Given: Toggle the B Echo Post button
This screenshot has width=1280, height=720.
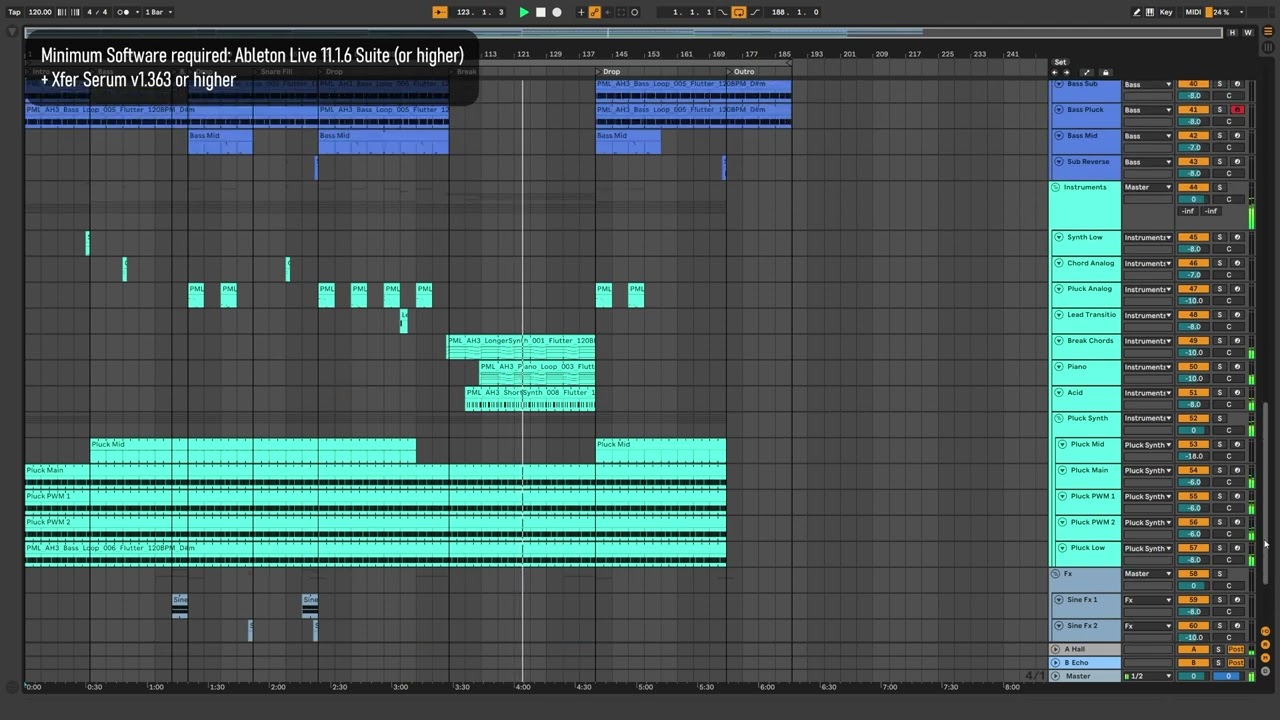Looking at the screenshot, I should pyautogui.click(x=1236, y=663).
